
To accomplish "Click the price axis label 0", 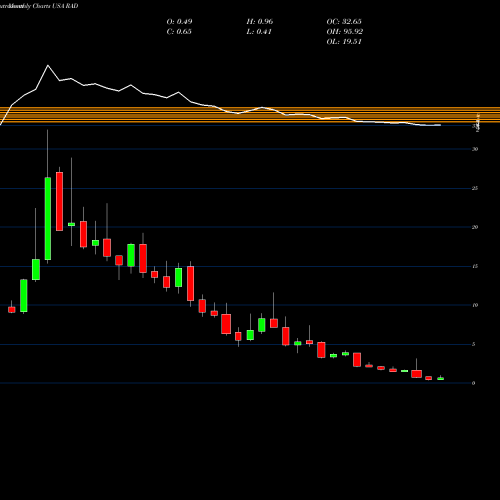I will [x=473, y=383].
